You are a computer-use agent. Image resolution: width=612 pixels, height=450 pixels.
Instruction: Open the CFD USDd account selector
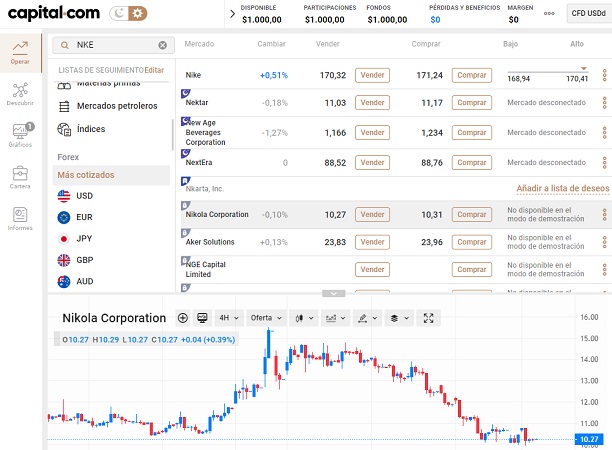(x=589, y=13)
